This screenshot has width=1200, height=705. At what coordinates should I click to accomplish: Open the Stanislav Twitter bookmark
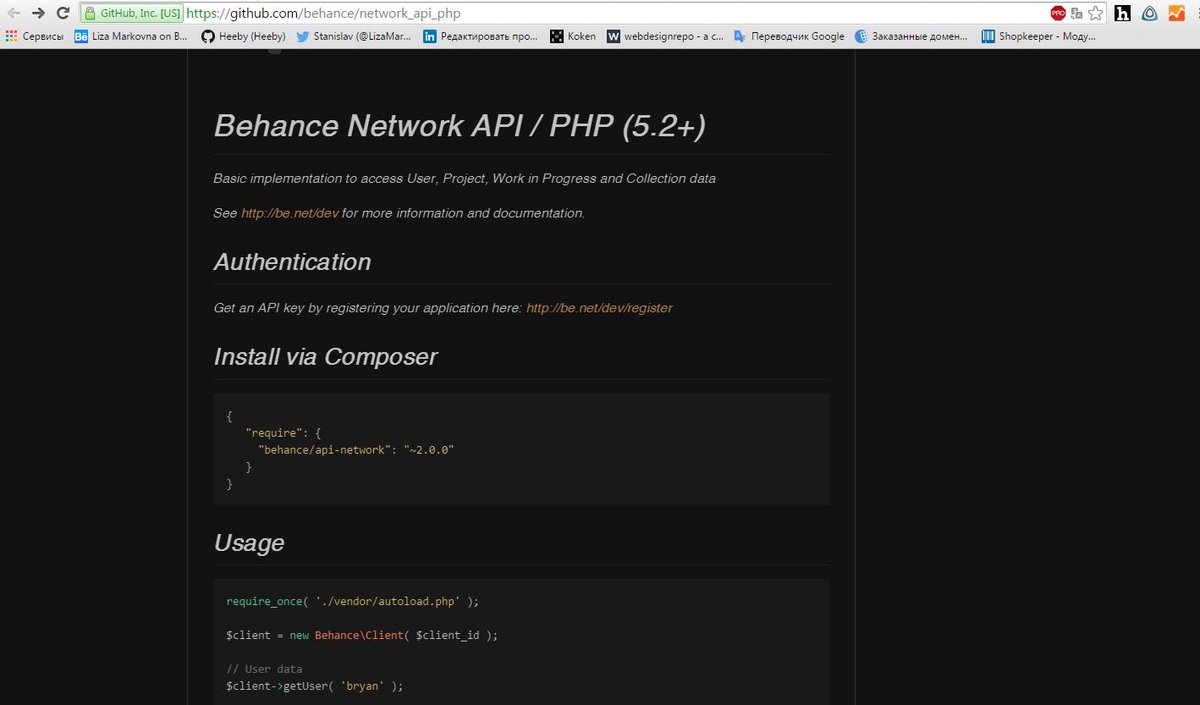354,36
